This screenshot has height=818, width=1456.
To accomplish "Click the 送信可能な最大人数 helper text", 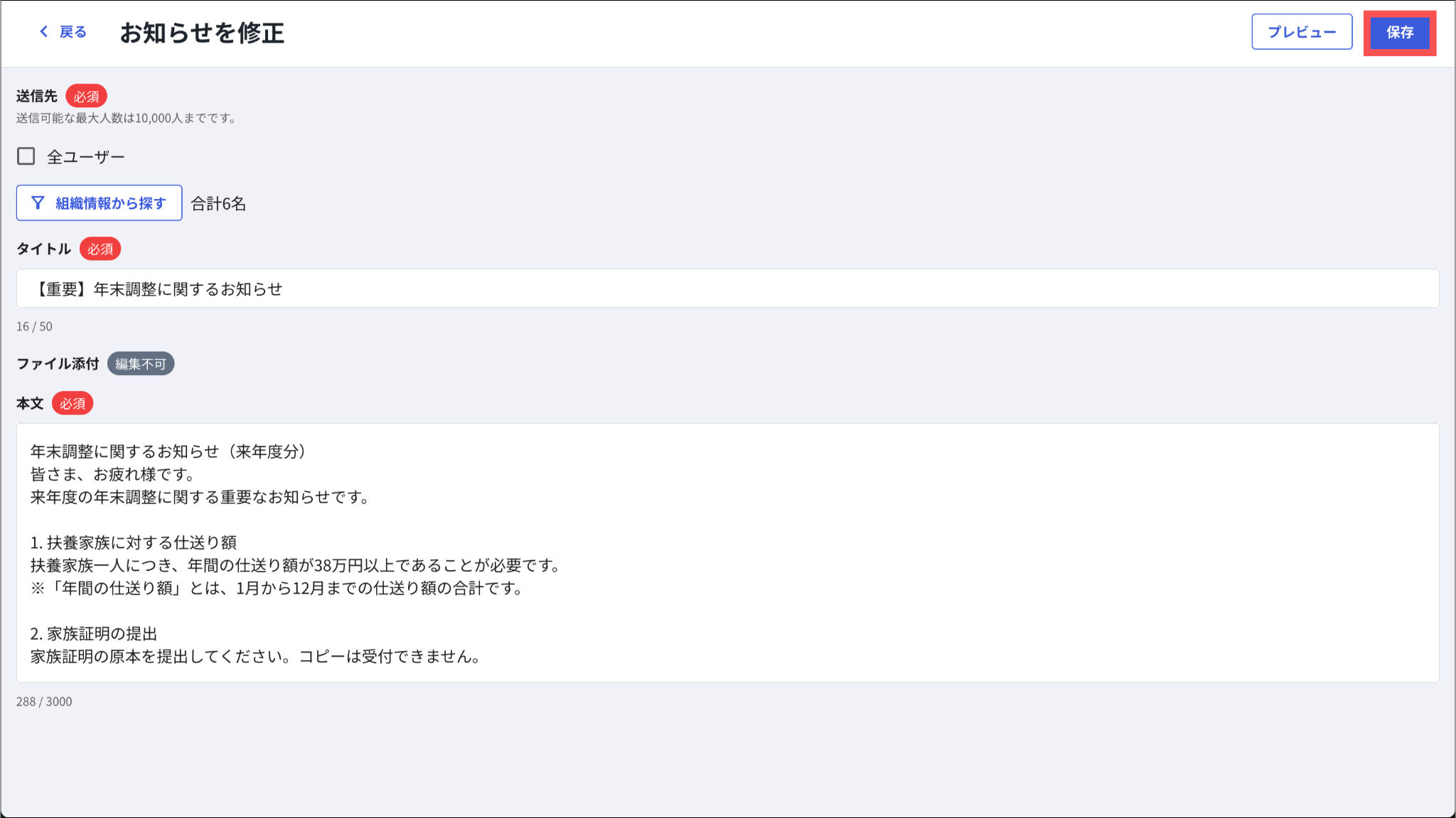I will pos(126,118).
